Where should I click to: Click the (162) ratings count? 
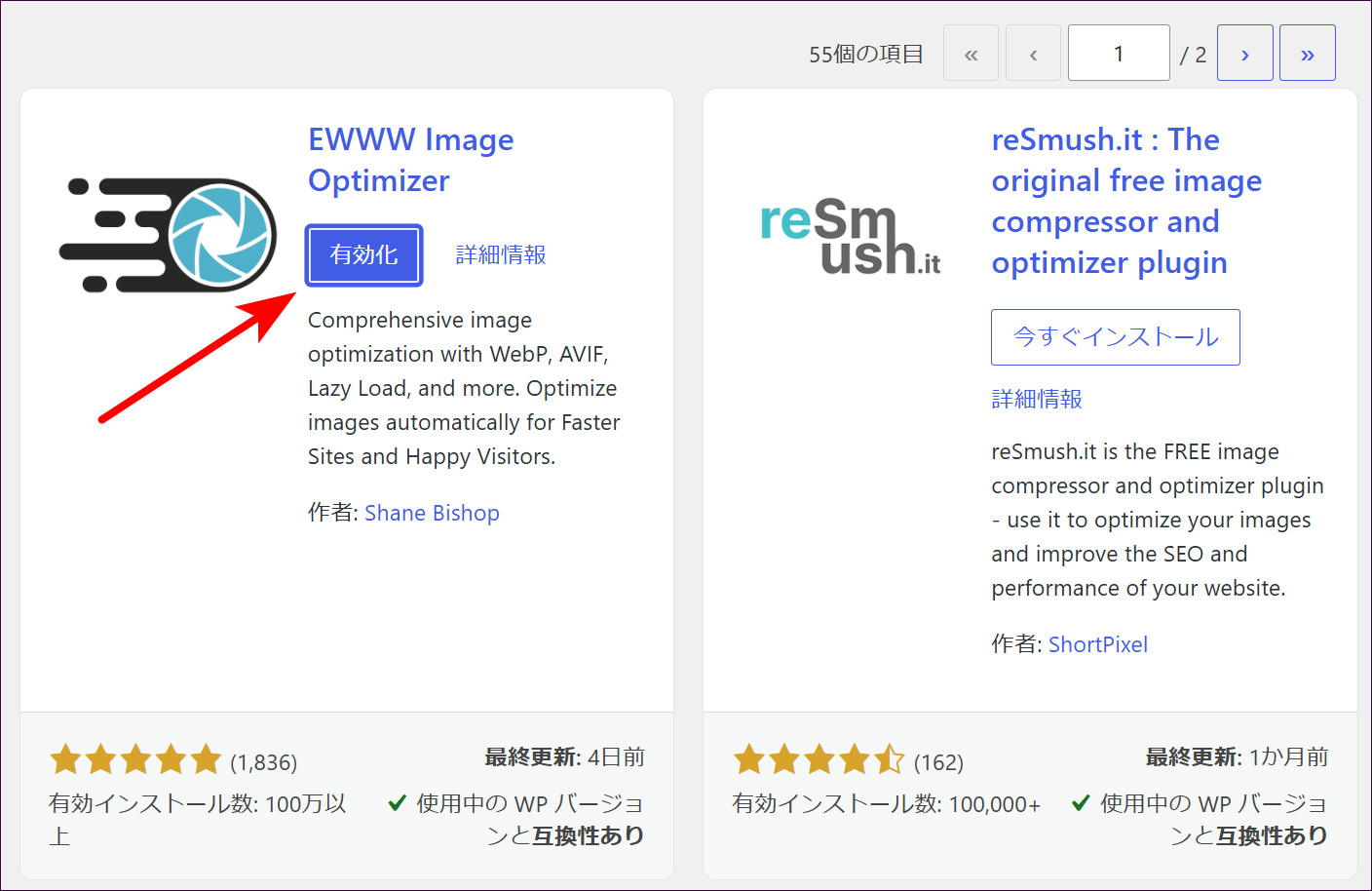tap(938, 762)
